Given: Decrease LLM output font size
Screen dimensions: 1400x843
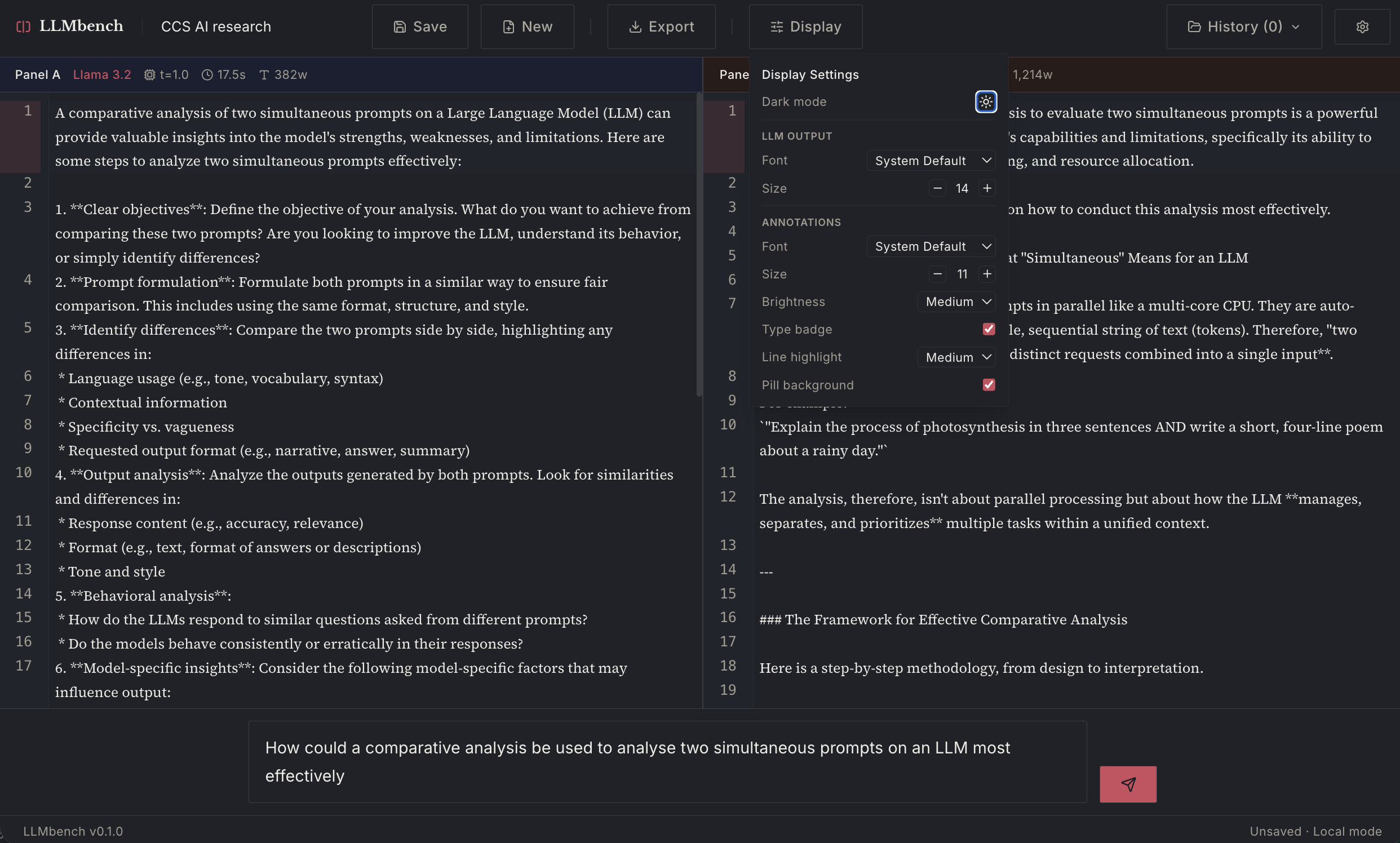Looking at the screenshot, I should coord(937,188).
